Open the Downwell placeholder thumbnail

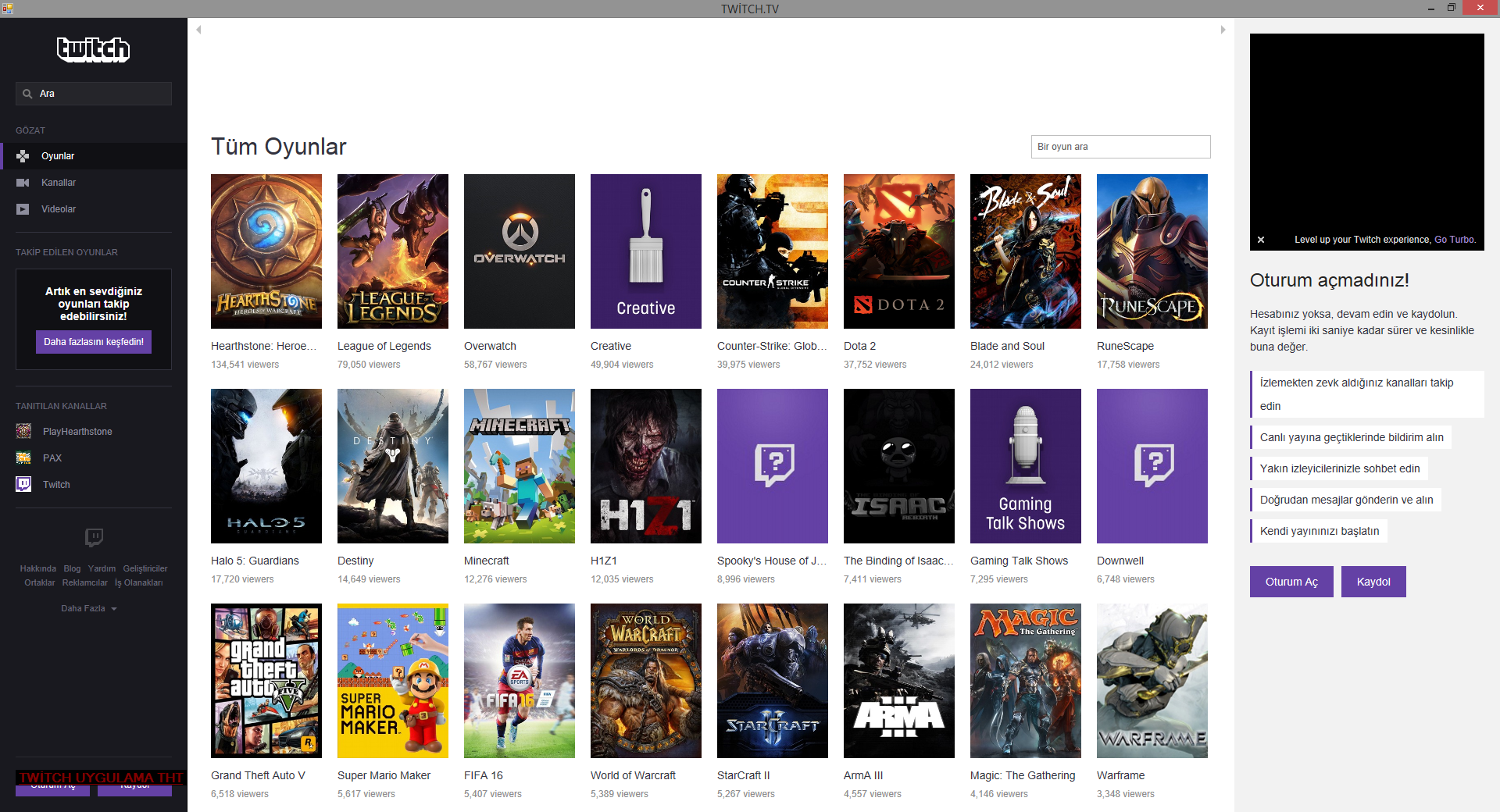1152,466
